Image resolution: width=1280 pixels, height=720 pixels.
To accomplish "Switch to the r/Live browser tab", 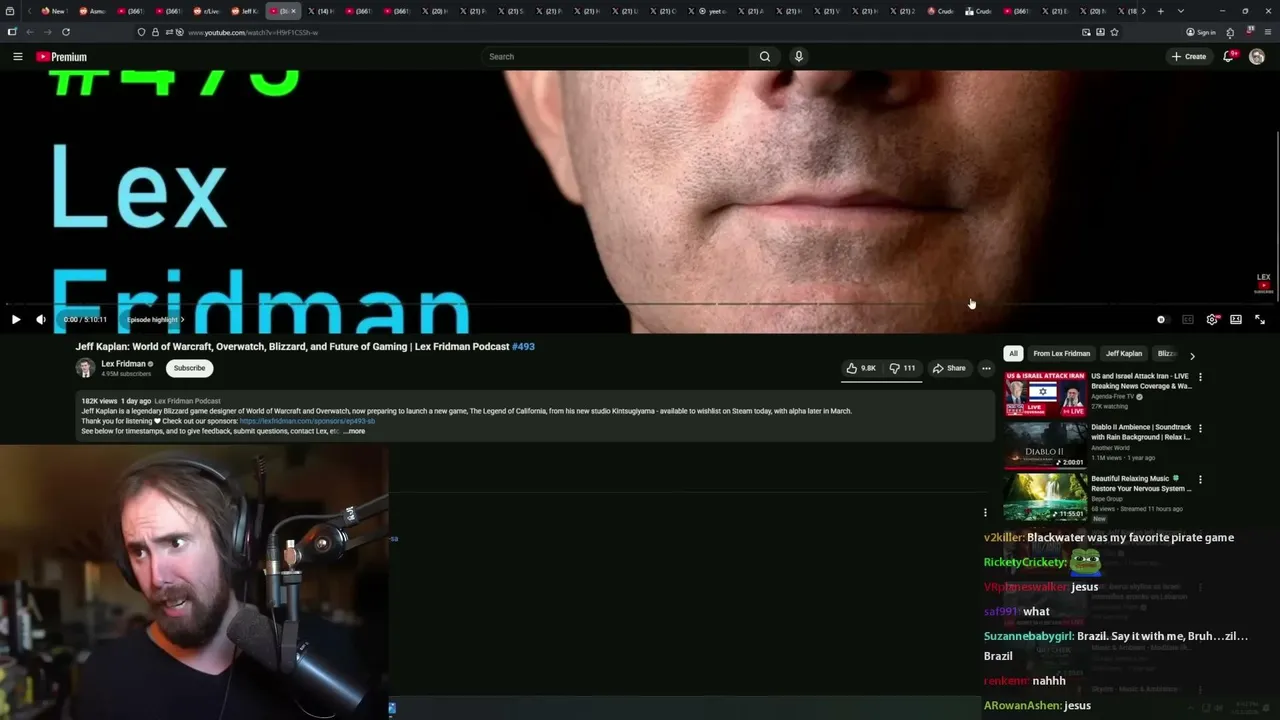I will click(207, 11).
